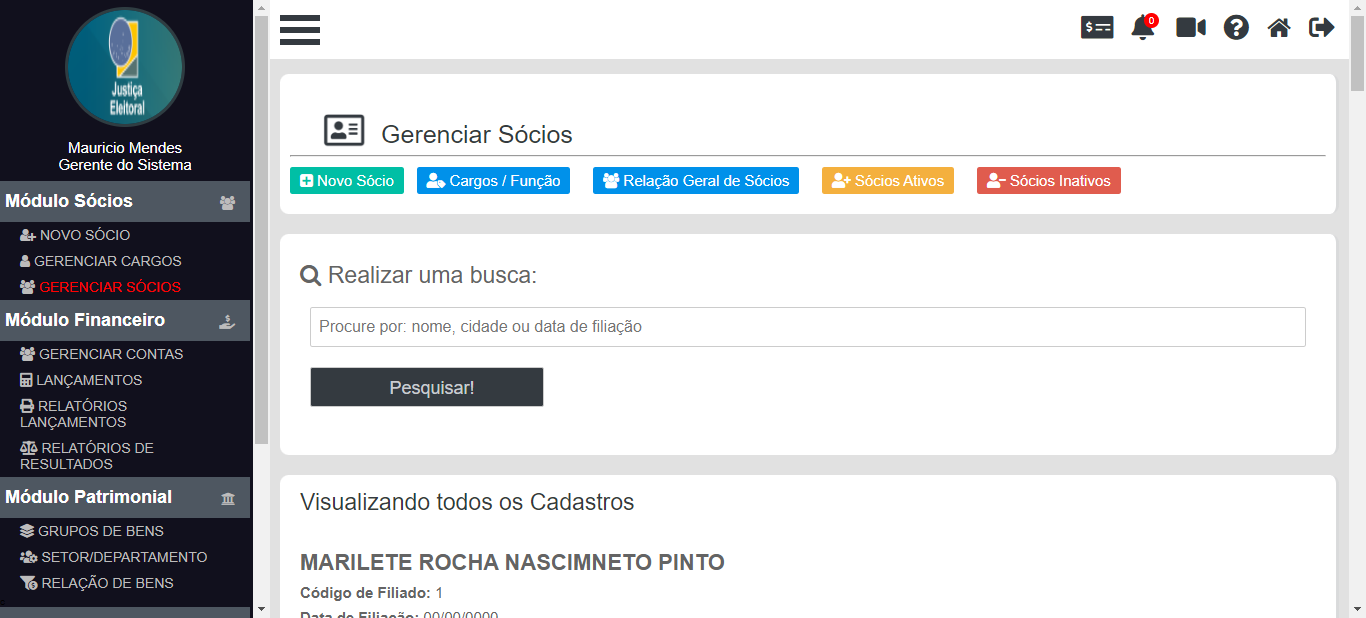The height and width of the screenshot is (618, 1366).
Task: Collapse the Módulo Financeiro section header
Action: click(x=125, y=320)
